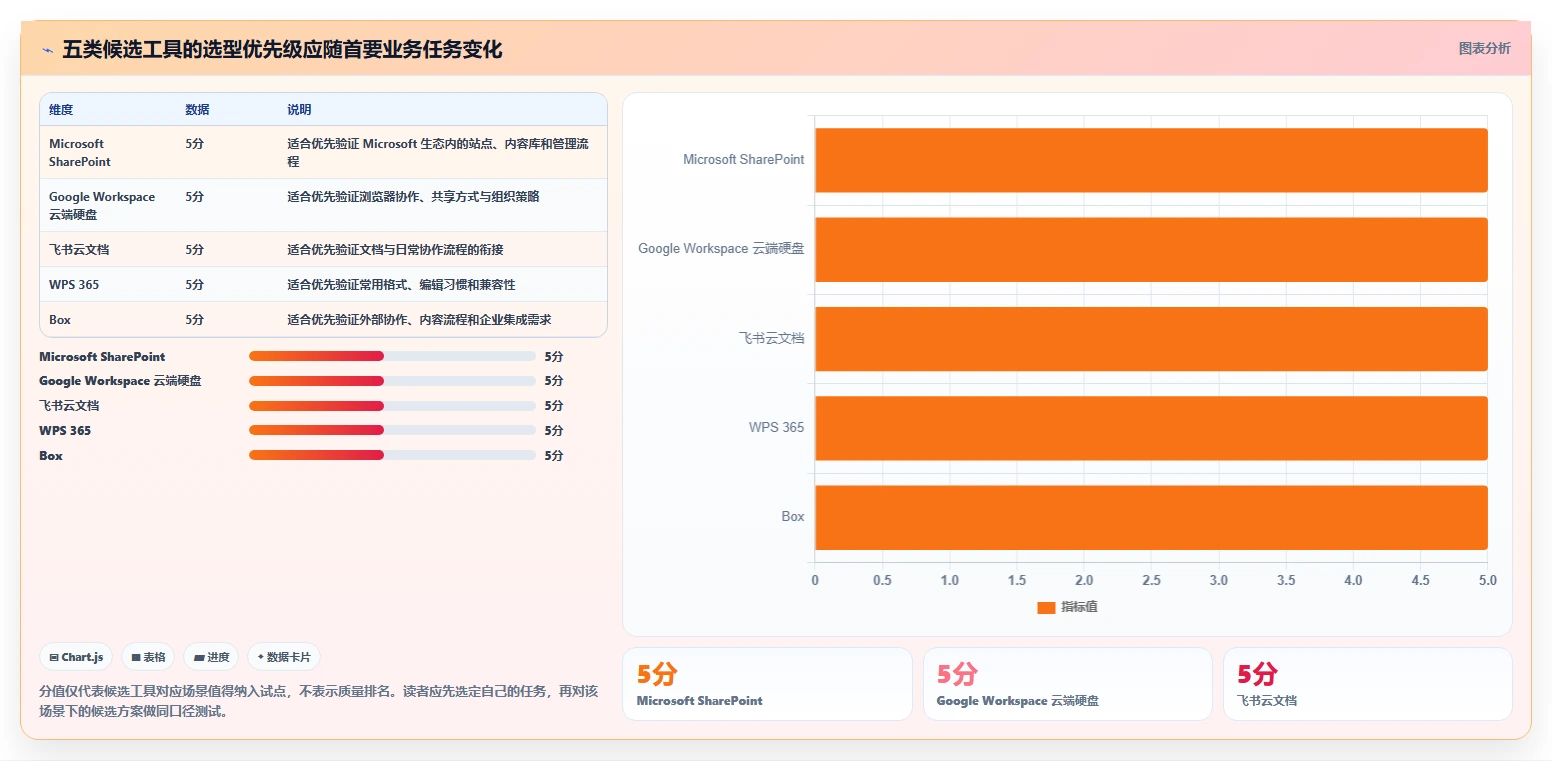Select the 数据卡片 chip
Image resolution: width=1552 pixels, height=761 pixels.
coord(284,657)
